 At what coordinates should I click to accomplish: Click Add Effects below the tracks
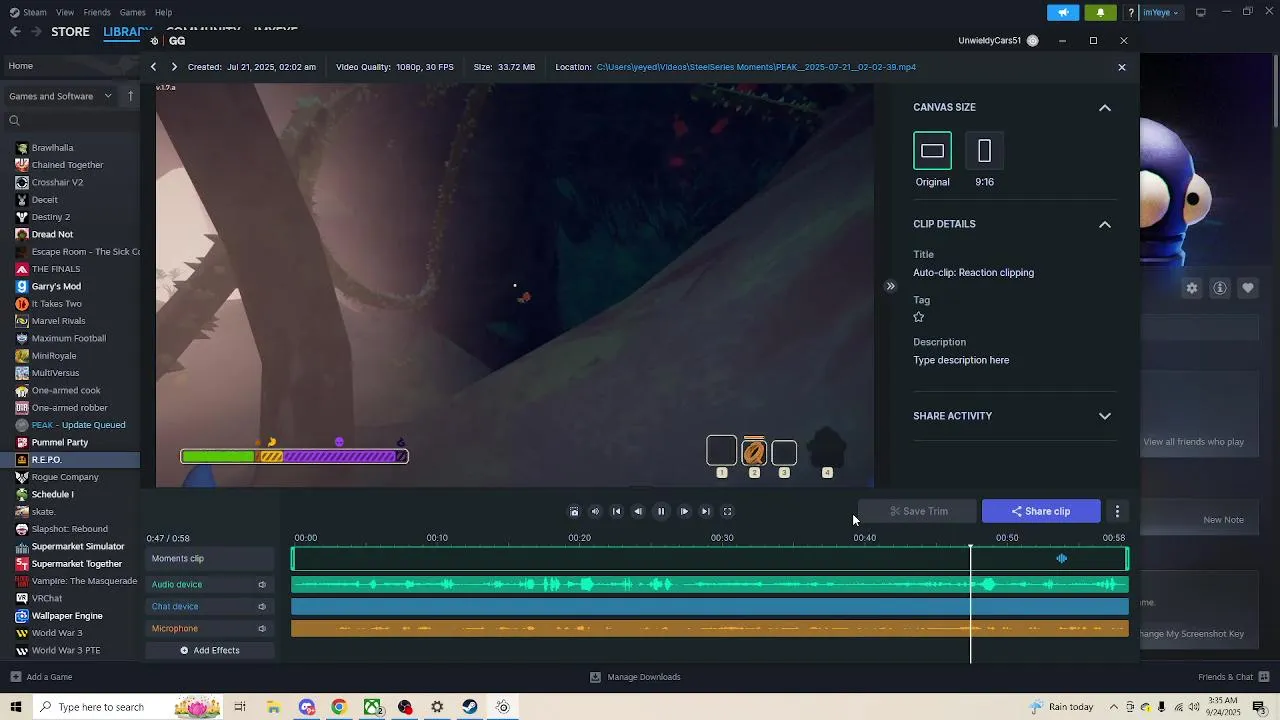click(x=210, y=650)
